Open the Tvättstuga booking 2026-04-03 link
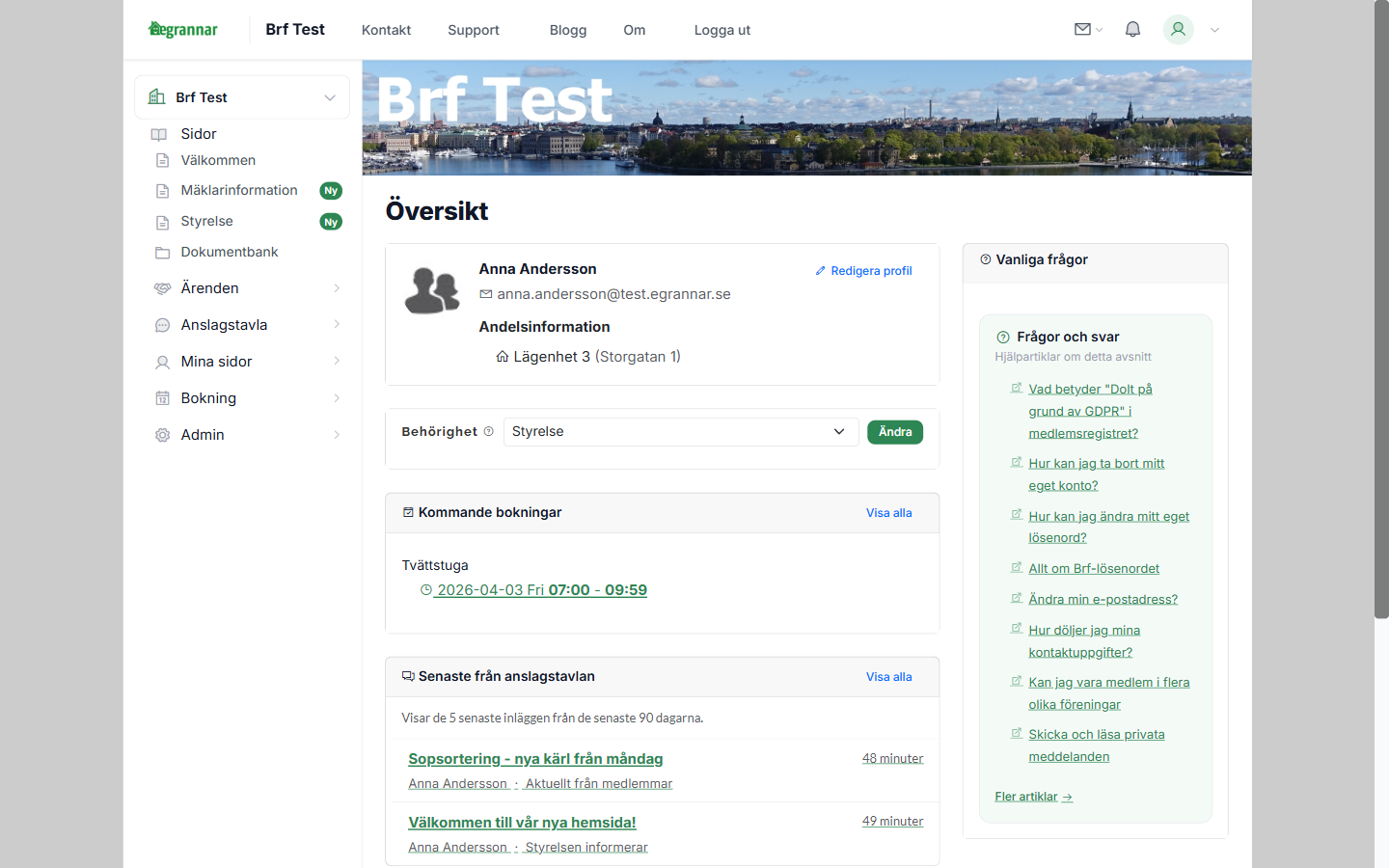Screen dimensions: 1389x868 [x=533, y=590]
